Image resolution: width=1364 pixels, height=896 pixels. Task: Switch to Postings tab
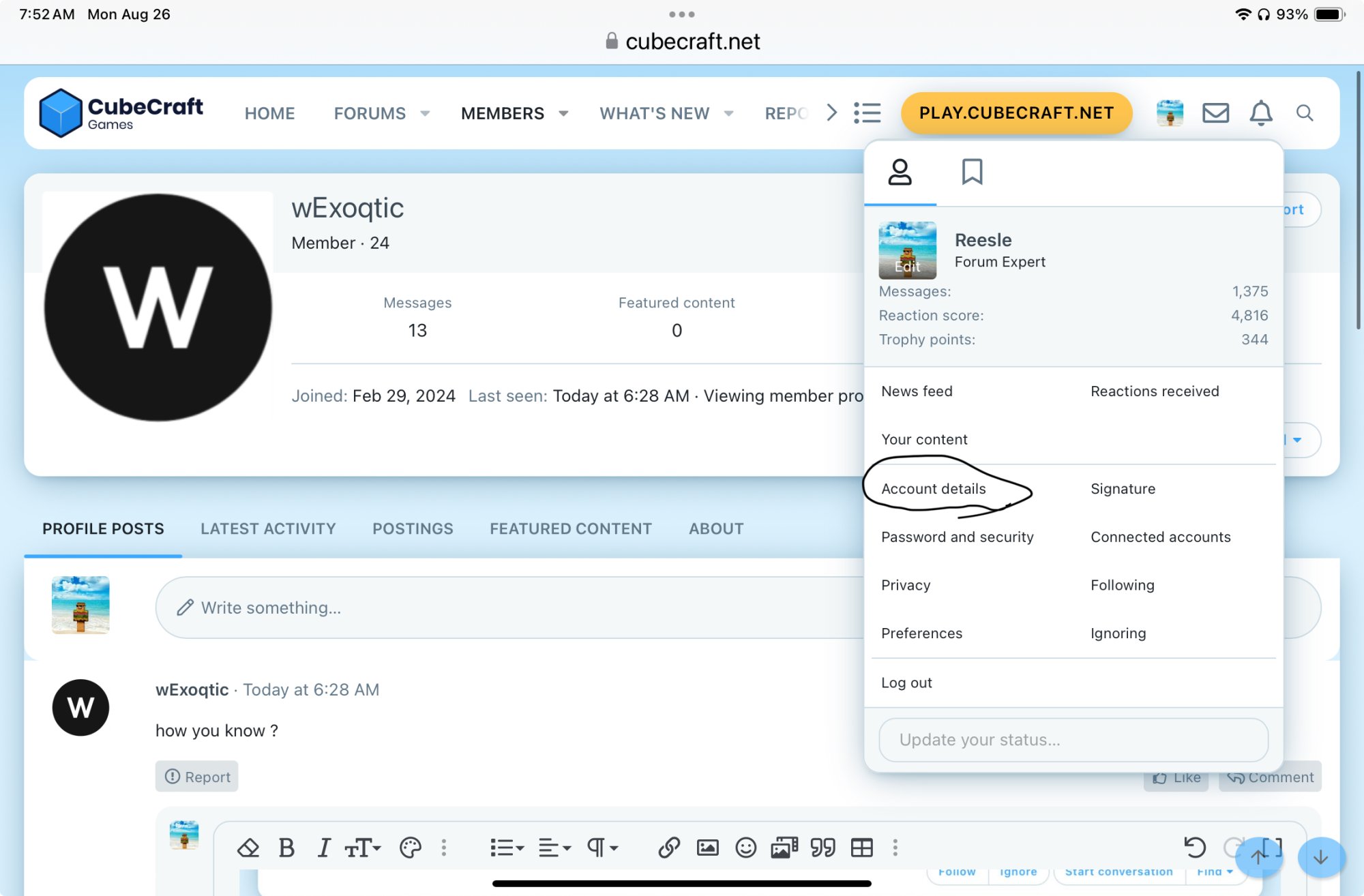click(x=413, y=528)
